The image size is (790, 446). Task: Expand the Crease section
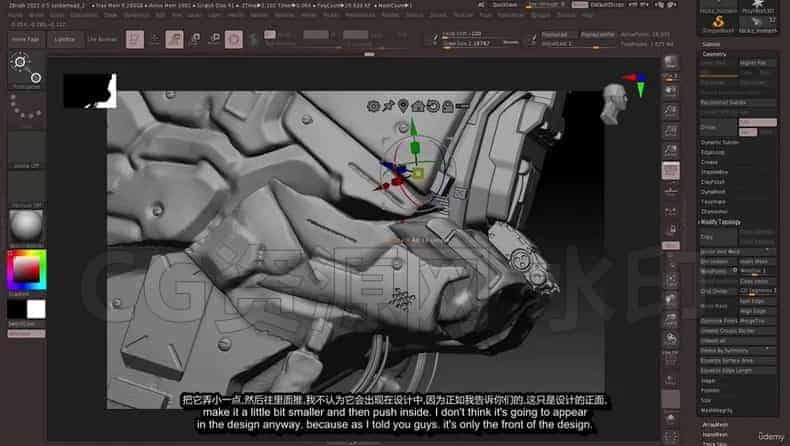click(709, 162)
